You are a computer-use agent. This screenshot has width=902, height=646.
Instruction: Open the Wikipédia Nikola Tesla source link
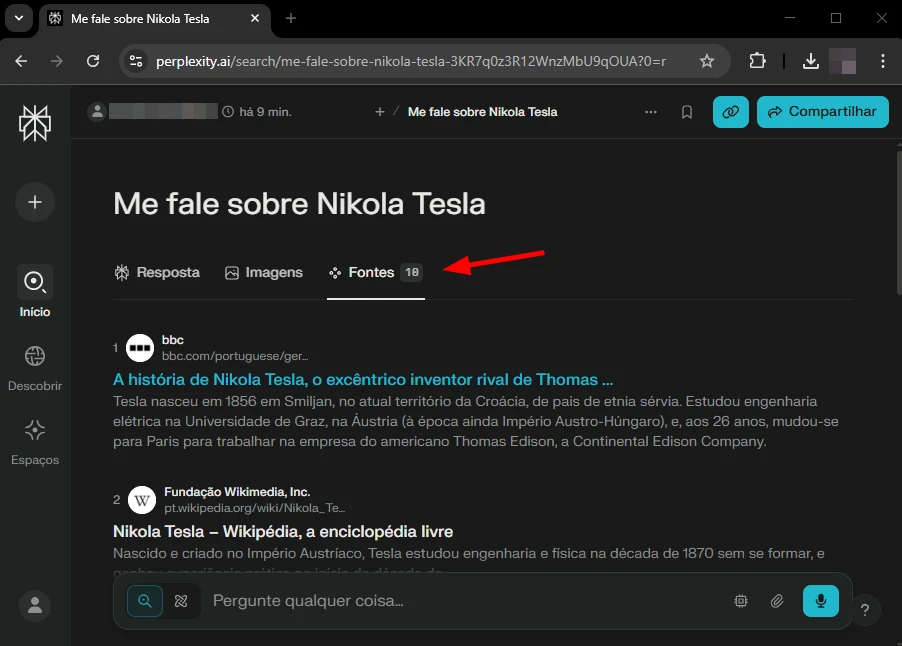283,532
